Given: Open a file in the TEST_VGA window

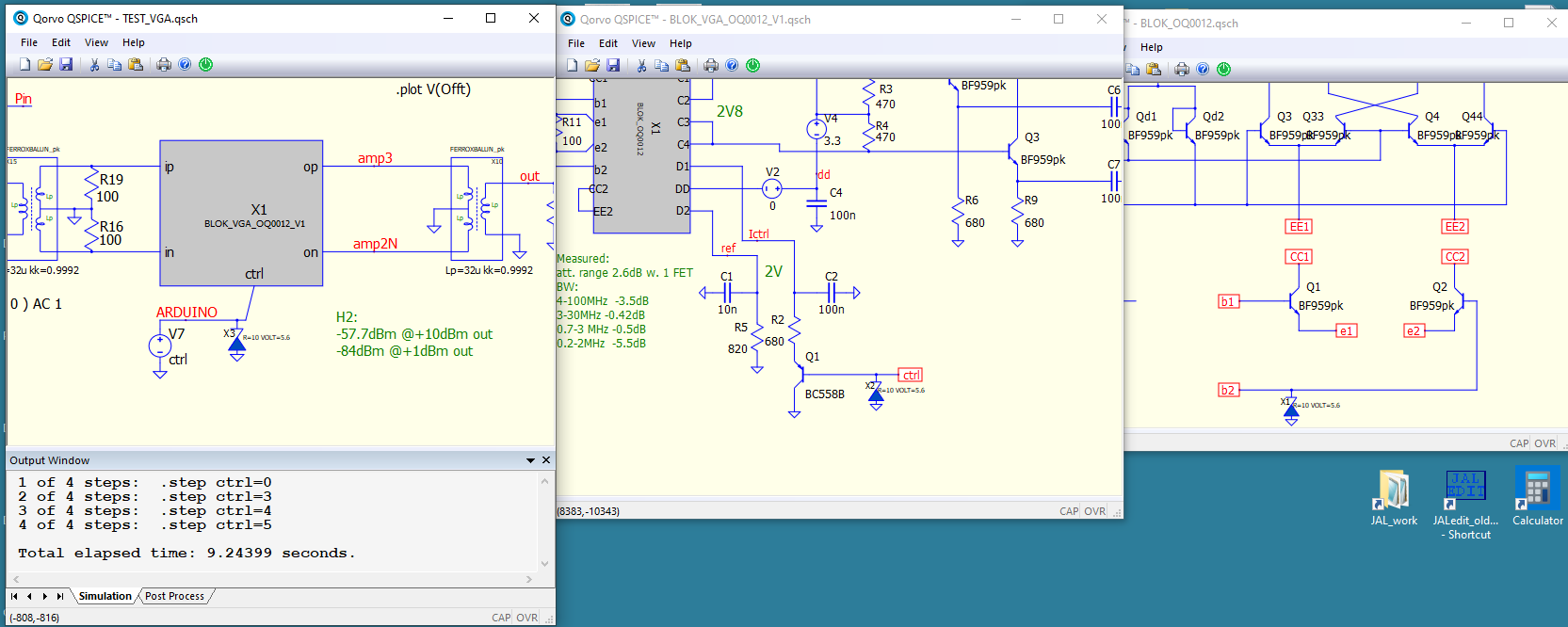Looking at the screenshot, I should click(x=45, y=65).
